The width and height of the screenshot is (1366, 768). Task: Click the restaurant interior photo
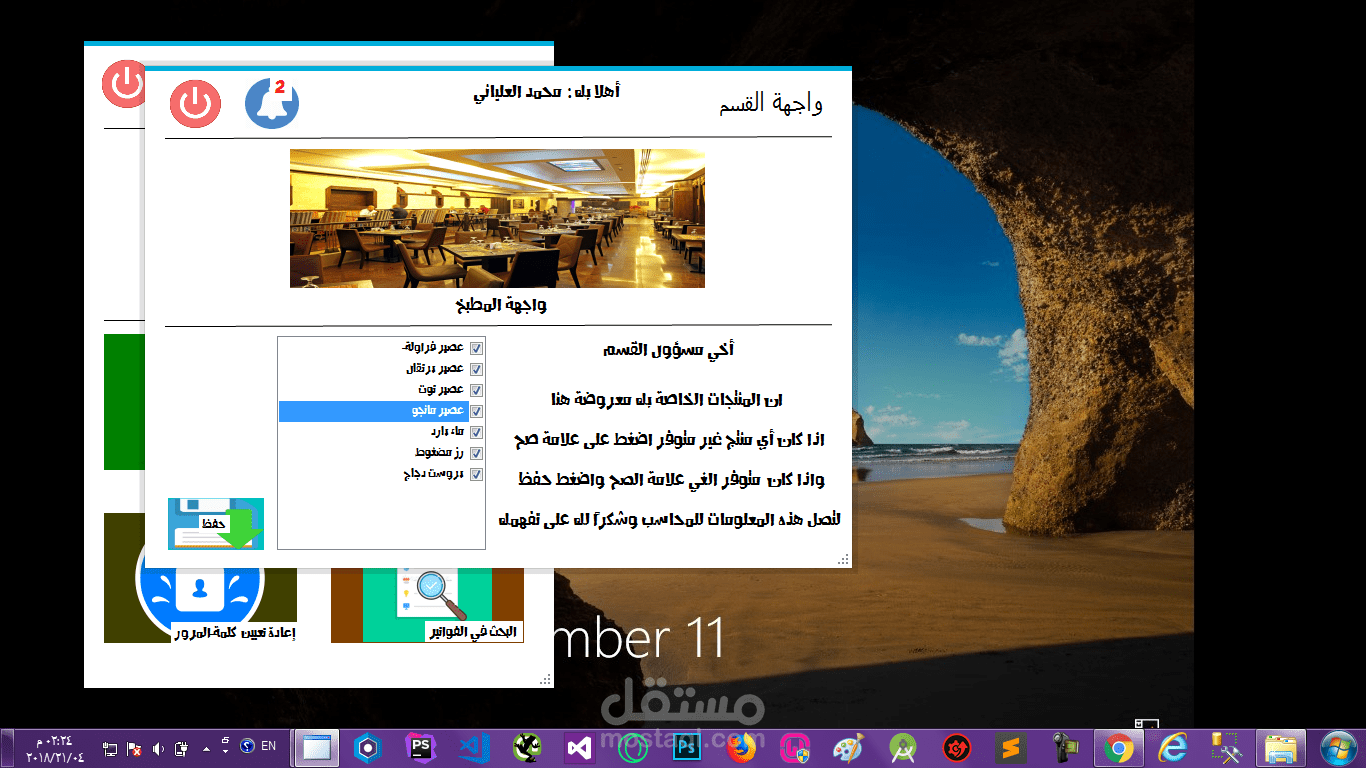pos(497,218)
